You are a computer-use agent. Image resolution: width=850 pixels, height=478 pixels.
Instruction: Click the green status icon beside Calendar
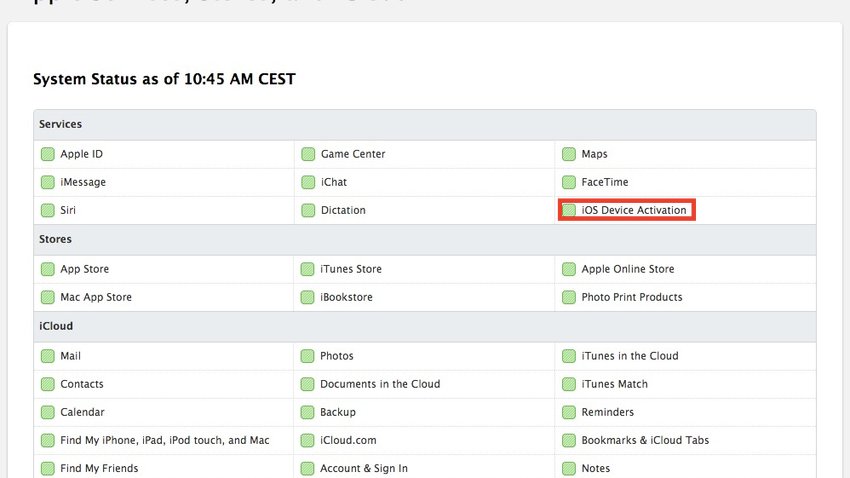click(x=48, y=412)
